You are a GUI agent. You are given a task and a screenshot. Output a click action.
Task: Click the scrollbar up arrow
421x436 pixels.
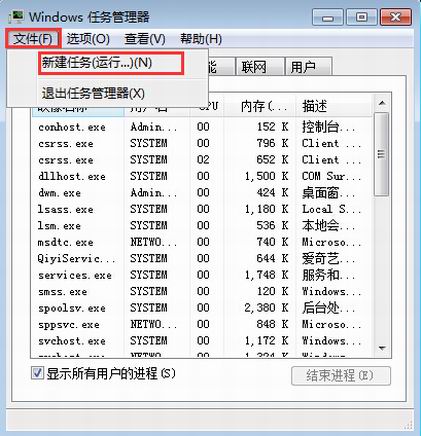coord(382,103)
